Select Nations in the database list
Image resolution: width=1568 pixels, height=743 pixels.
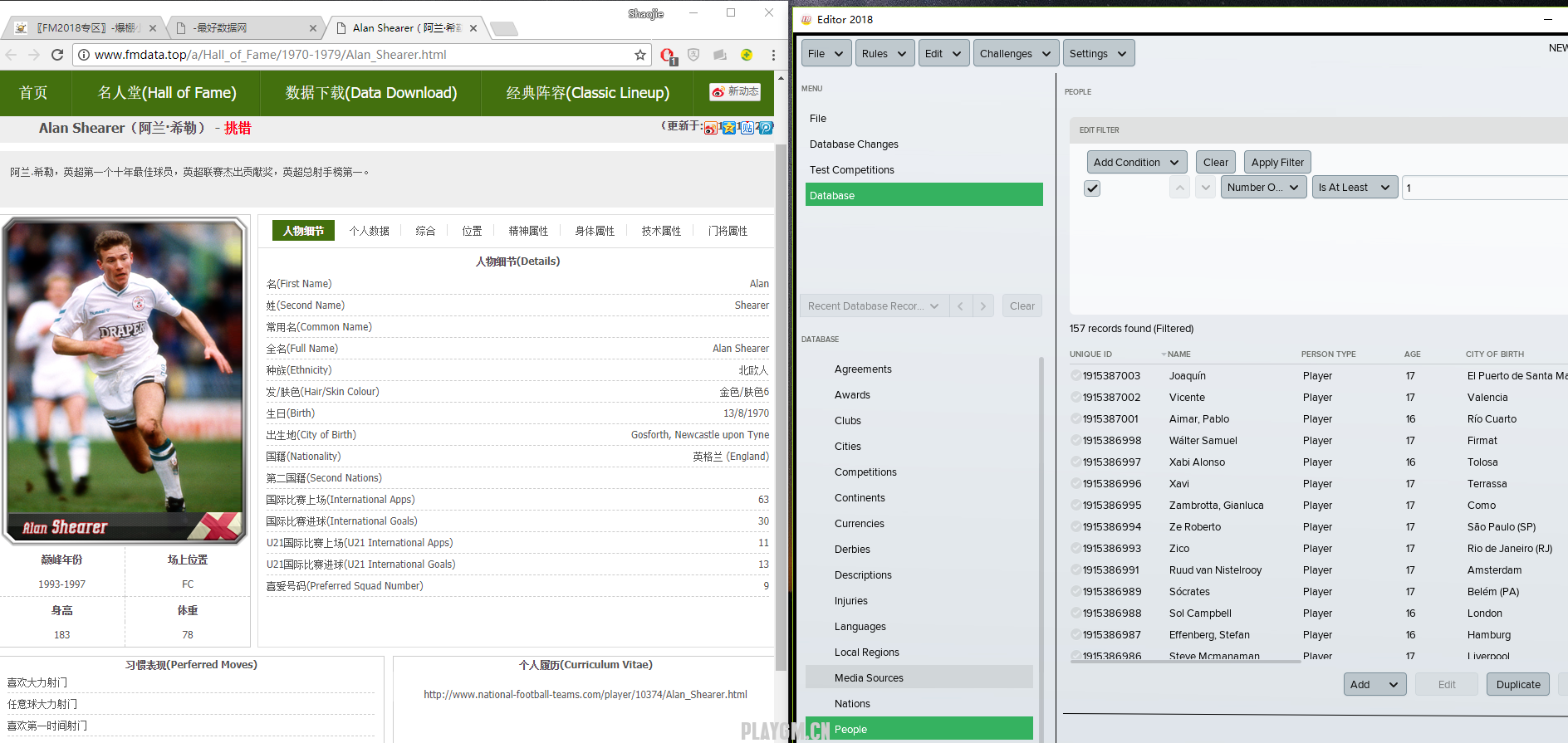pyautogui.click(x=852, y=704)
